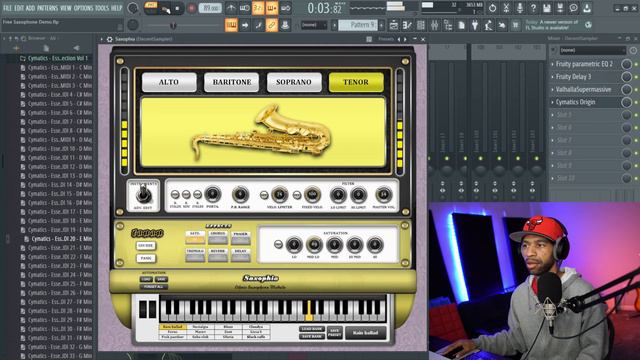
Task: Toggle Fruity parametric EQ 2 enable knob
Action: 626,64
